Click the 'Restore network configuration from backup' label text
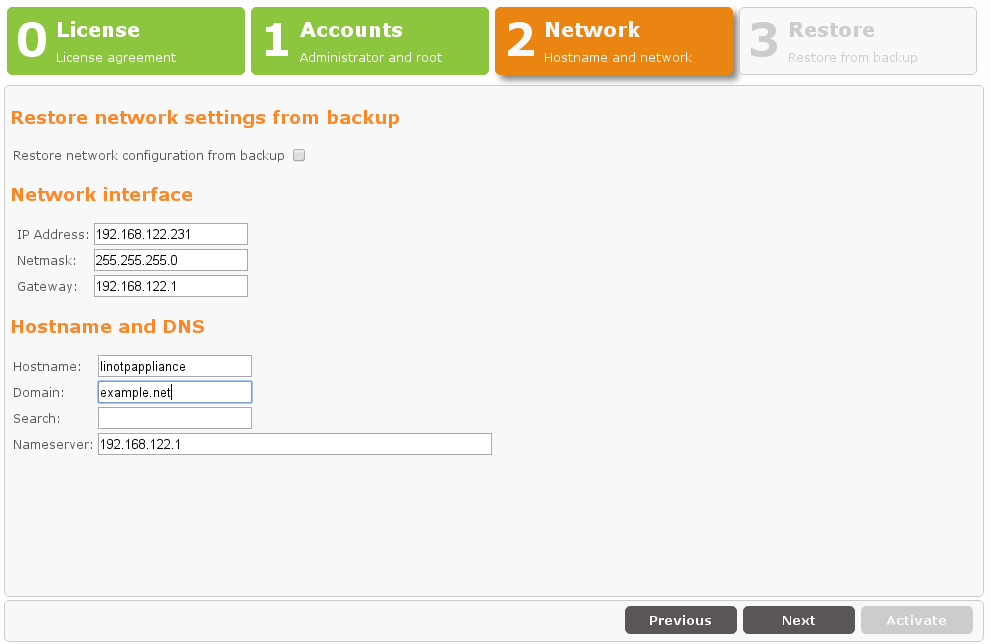The width and height of the screenshot is (990, 644). 149,156
